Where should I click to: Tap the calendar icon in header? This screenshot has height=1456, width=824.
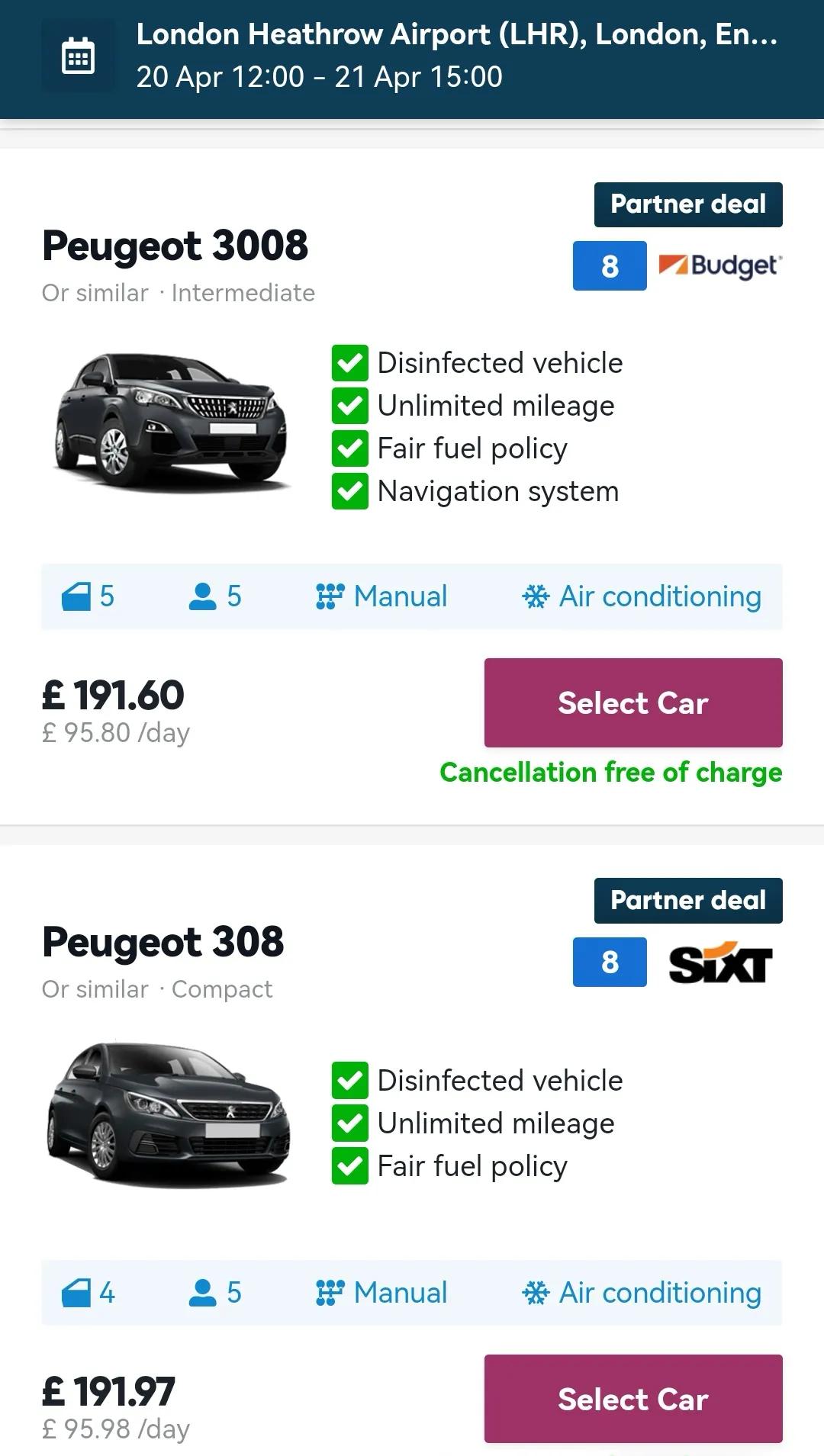pos(78,56)
